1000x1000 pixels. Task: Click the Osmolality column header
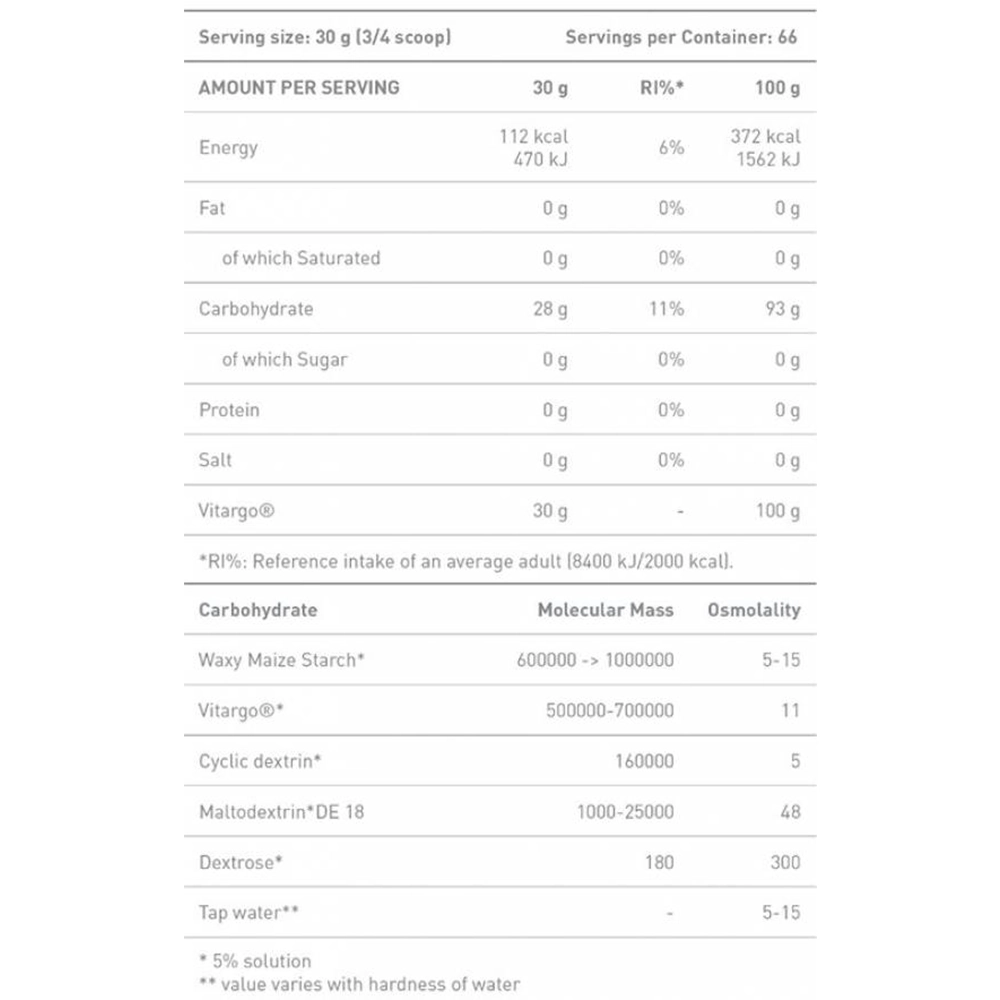coord(754,610)
